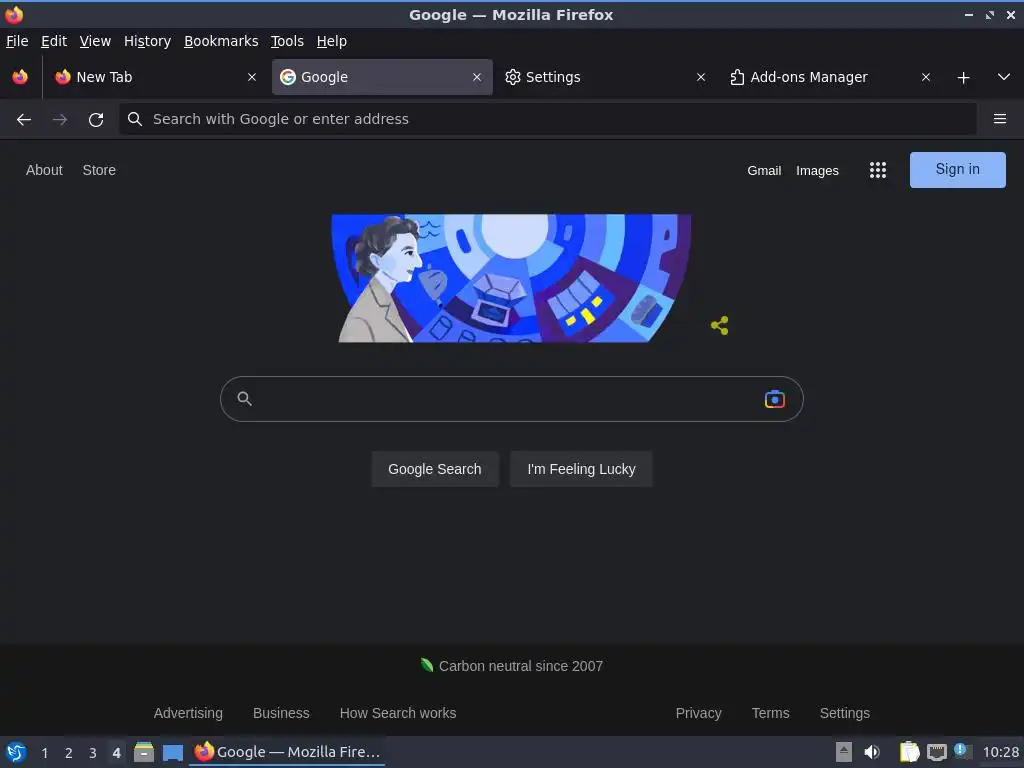Switch to workspace 2

(x=69, y=753)
